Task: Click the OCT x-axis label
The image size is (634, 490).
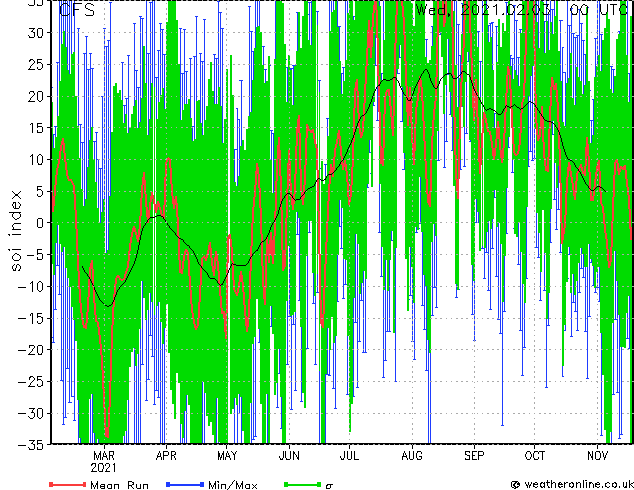Action: pyautogui.click(x=535, y=456)
